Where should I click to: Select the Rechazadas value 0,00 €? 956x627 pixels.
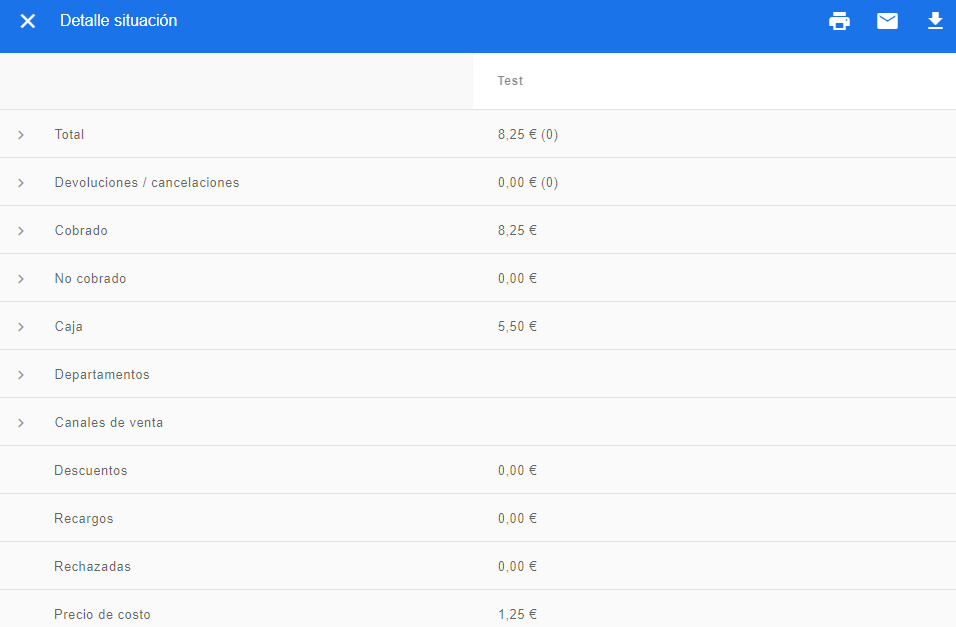[x=517, y=567]
